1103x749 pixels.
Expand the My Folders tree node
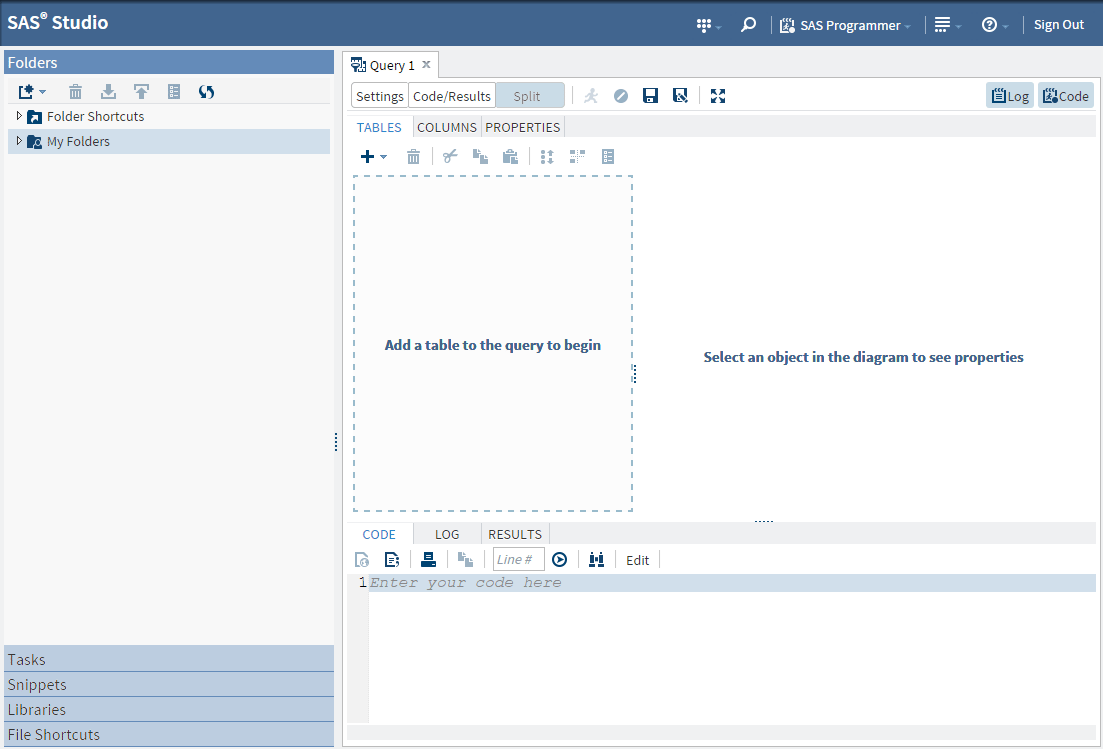click(x=19, y=141)
